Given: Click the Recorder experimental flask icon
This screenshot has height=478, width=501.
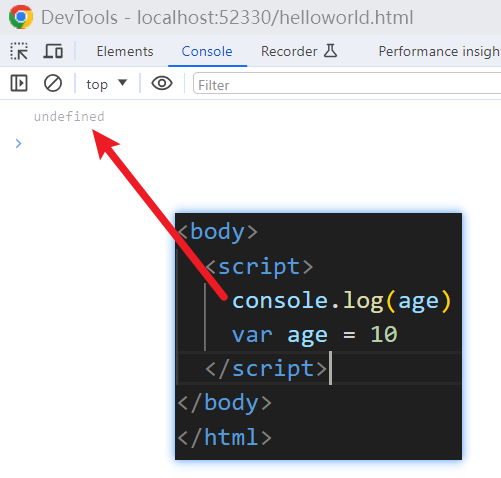Looking at the screenshot, I should point(330,51).
